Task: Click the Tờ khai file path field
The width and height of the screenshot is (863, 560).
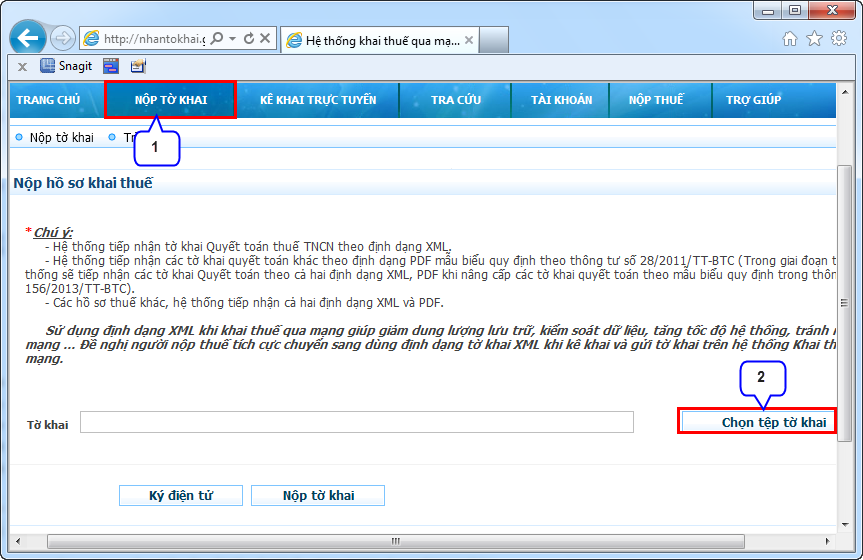Action: point(357,422)
